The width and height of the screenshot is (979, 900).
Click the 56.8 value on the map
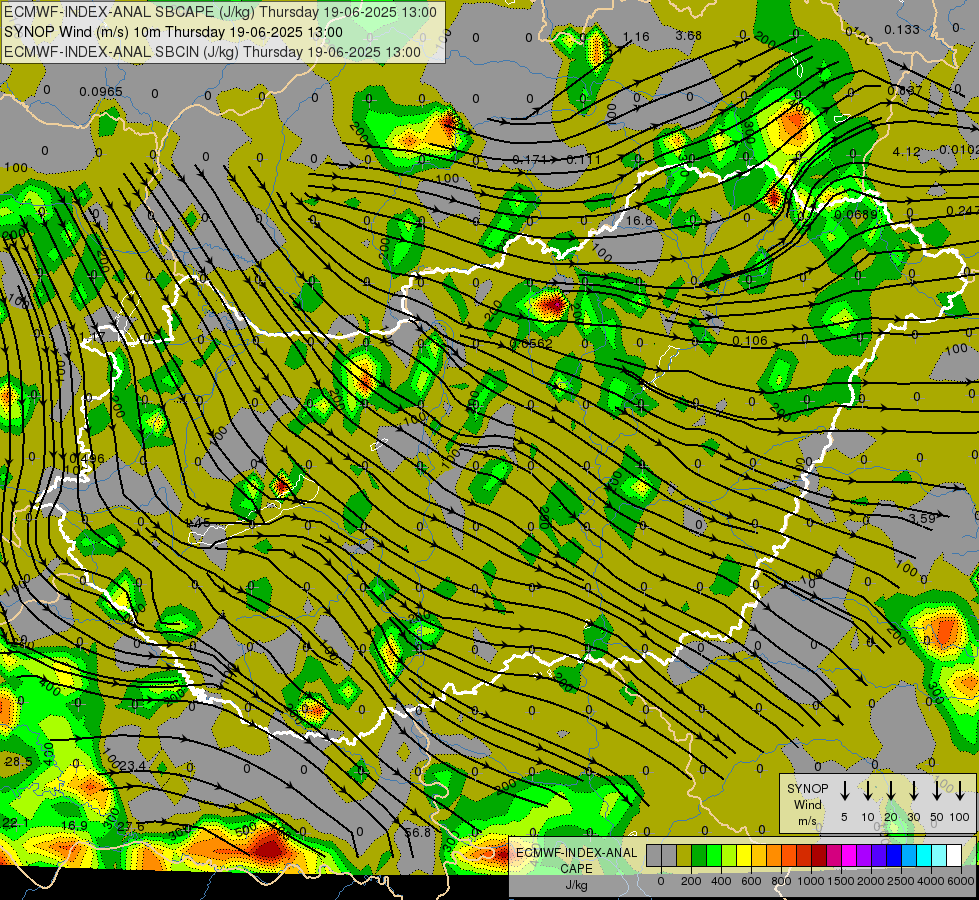[x=417, y=833]
